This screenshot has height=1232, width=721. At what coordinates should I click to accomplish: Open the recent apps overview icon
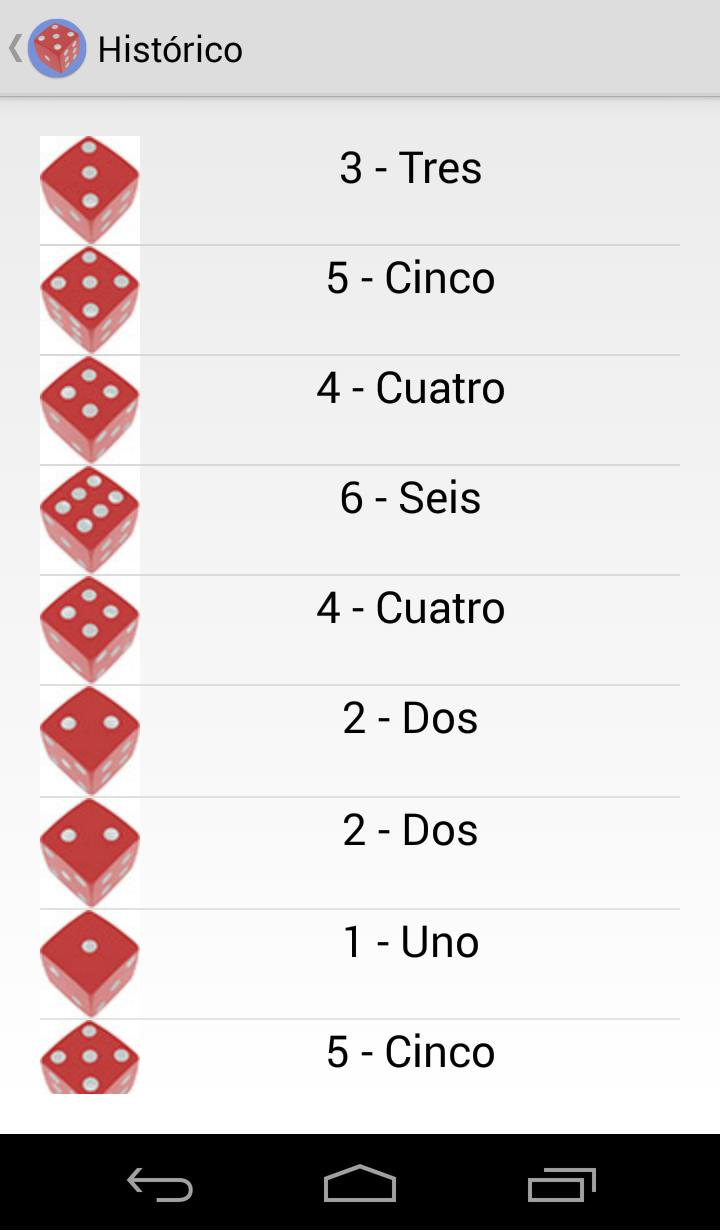(561, 1185)
